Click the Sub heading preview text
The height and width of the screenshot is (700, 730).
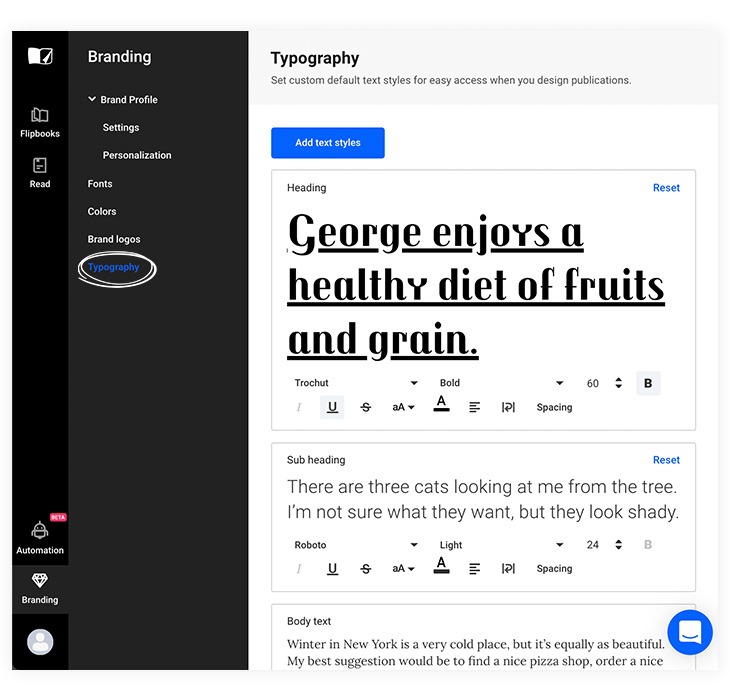coord(483,499)
